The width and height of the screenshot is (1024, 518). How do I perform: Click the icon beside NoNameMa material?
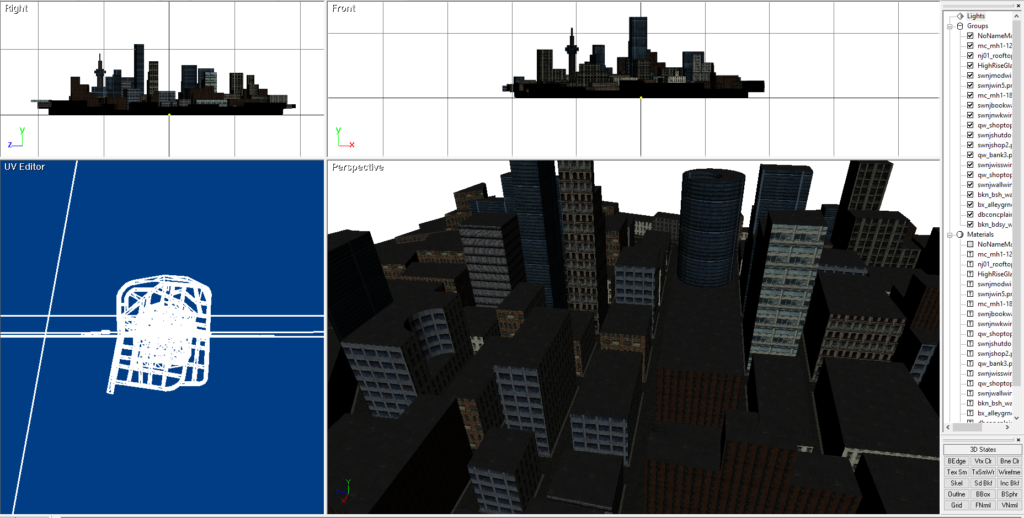(970, 244)
